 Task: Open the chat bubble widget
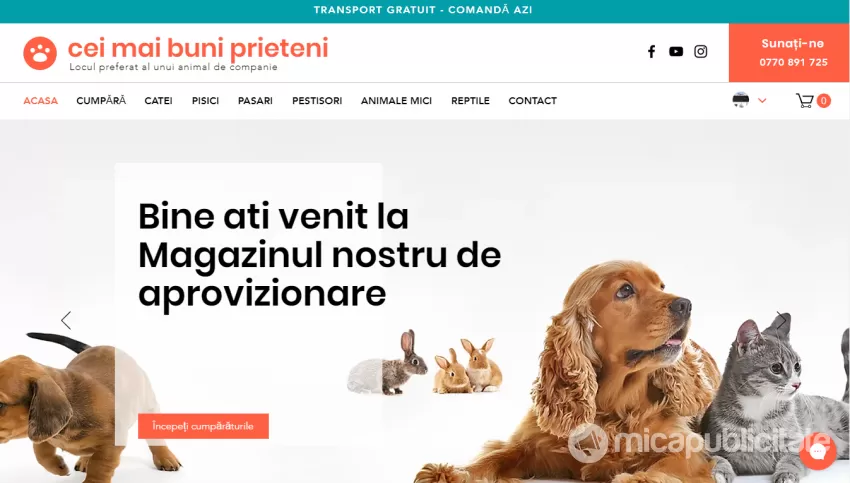click(x=818, y=452)
